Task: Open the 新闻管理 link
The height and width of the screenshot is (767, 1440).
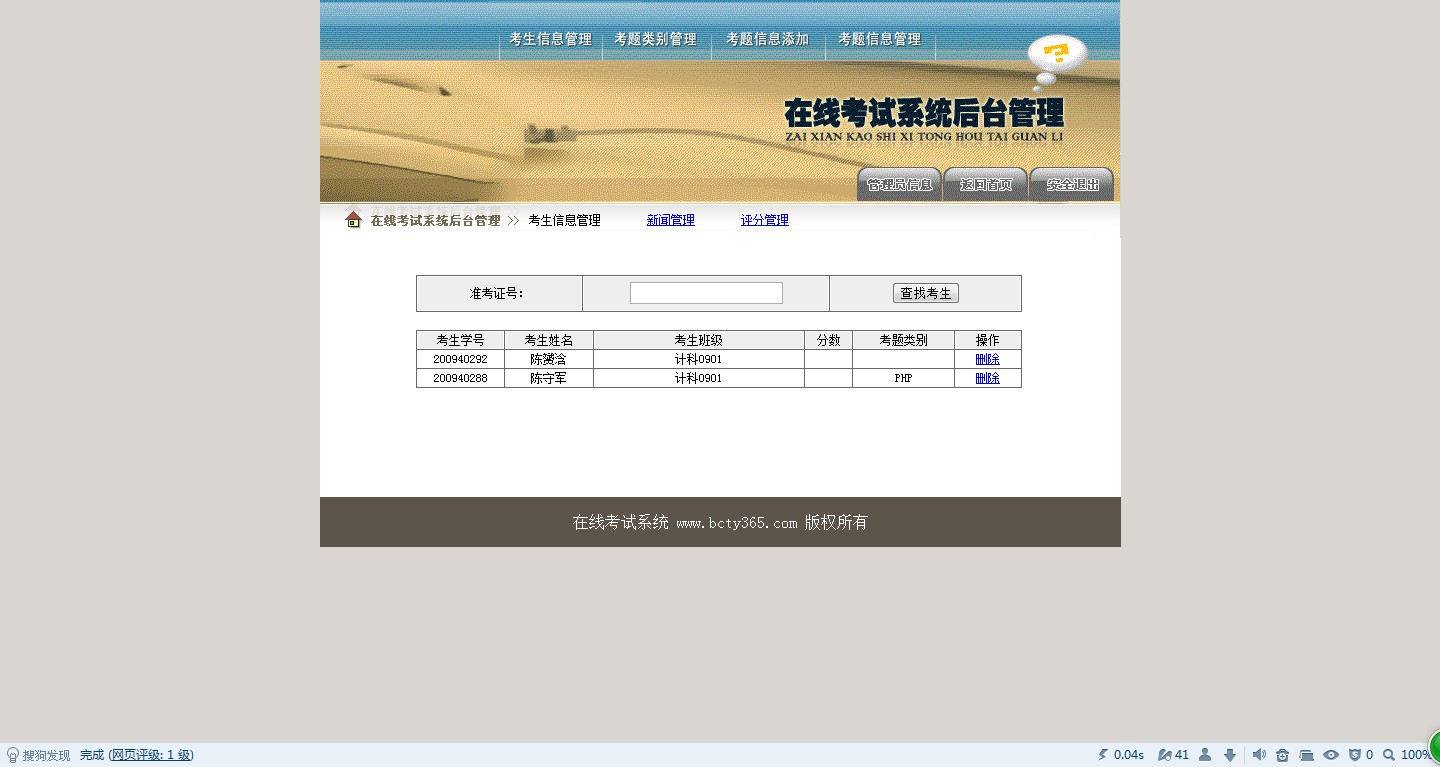Action: (x=670, y=220)
